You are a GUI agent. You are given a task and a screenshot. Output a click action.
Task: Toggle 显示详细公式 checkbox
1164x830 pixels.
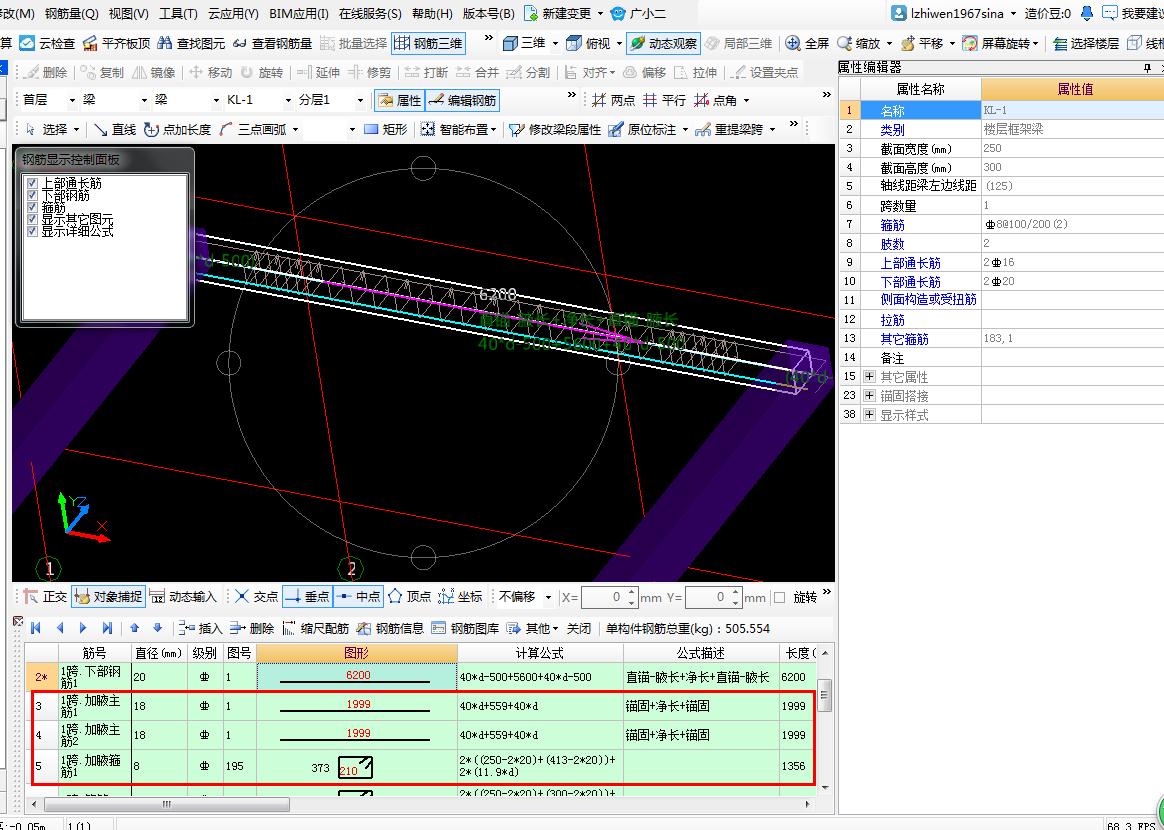pyautogui.click(x=32, y=231)
